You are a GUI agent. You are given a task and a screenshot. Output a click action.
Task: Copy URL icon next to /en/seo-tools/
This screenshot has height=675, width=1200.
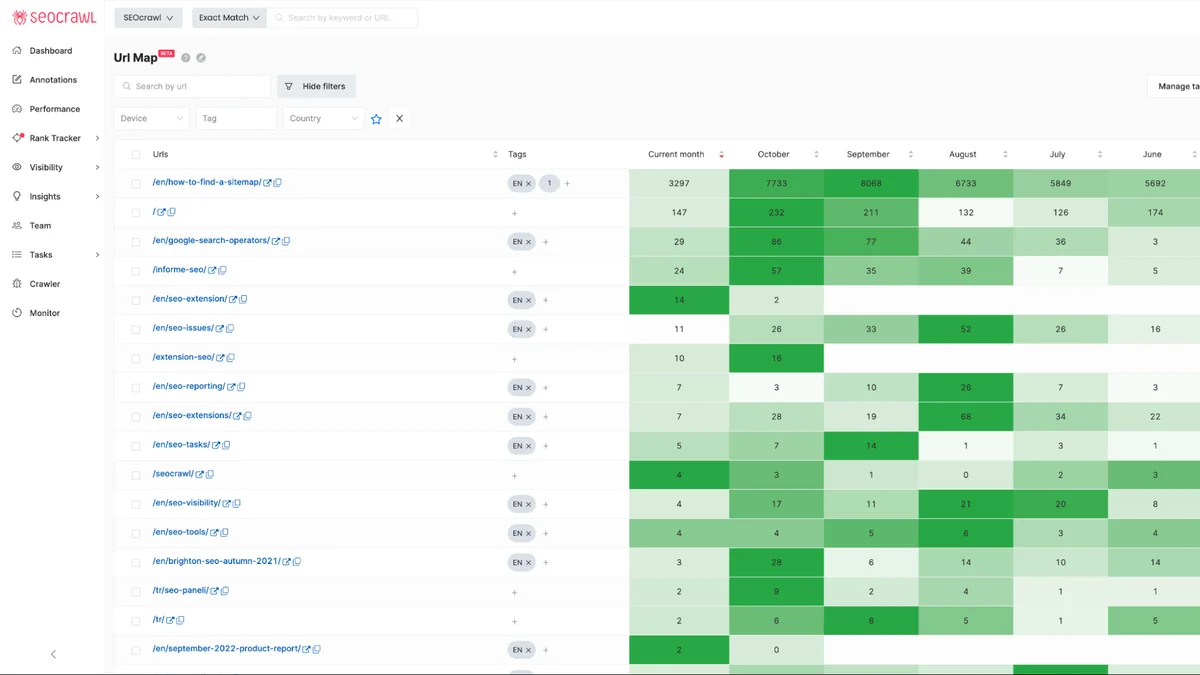(x=225, y=533)
